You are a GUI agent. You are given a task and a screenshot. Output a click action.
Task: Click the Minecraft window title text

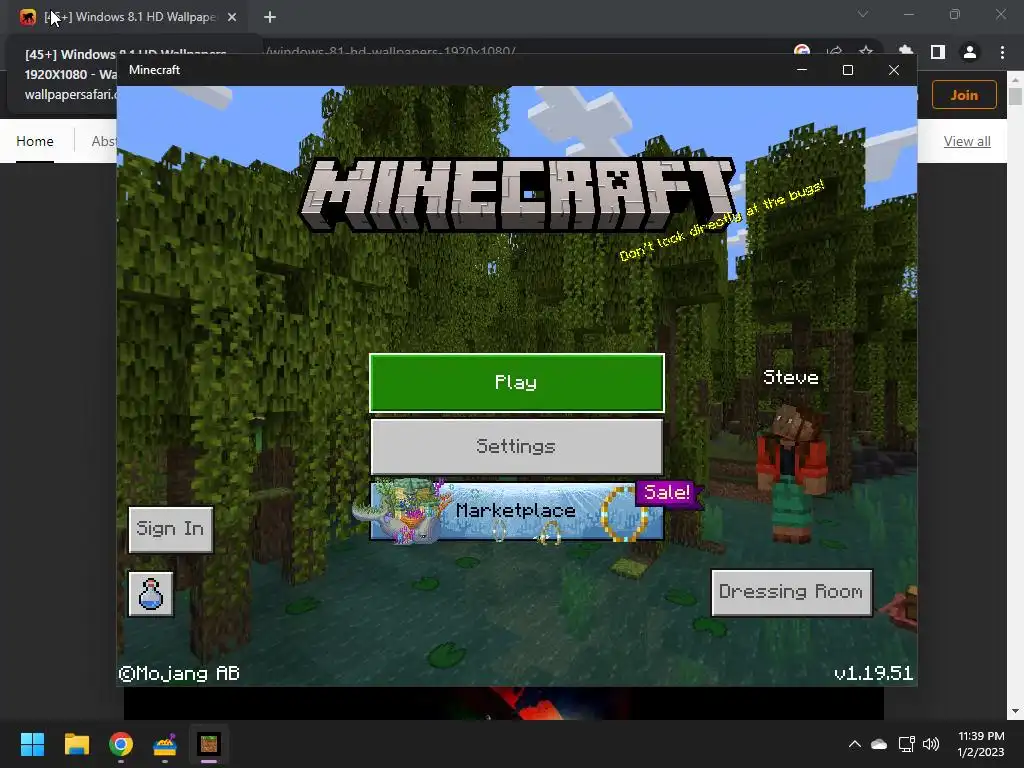click(x=154, y=70)
